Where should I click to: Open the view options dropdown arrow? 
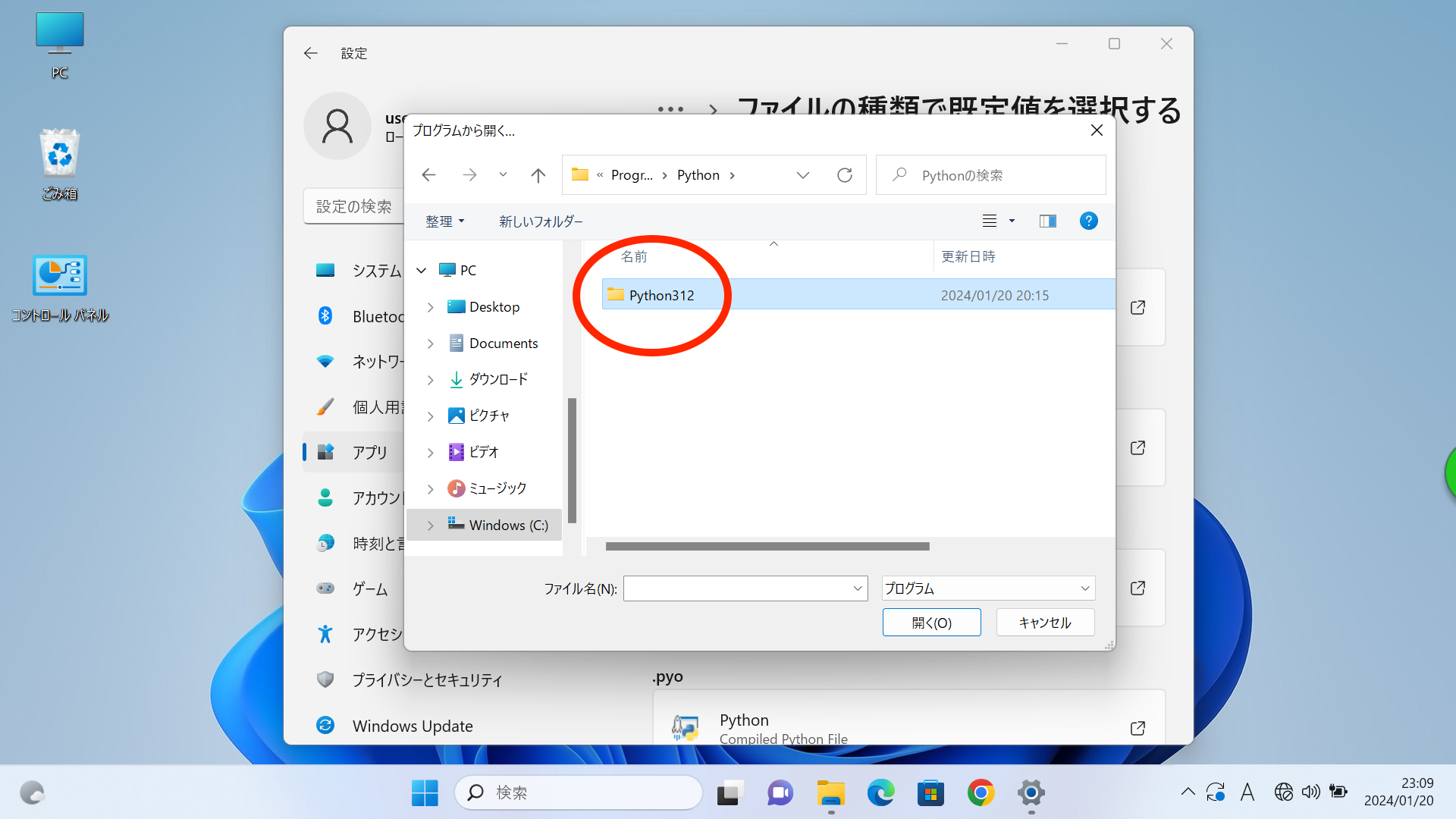click(1012, 221)
